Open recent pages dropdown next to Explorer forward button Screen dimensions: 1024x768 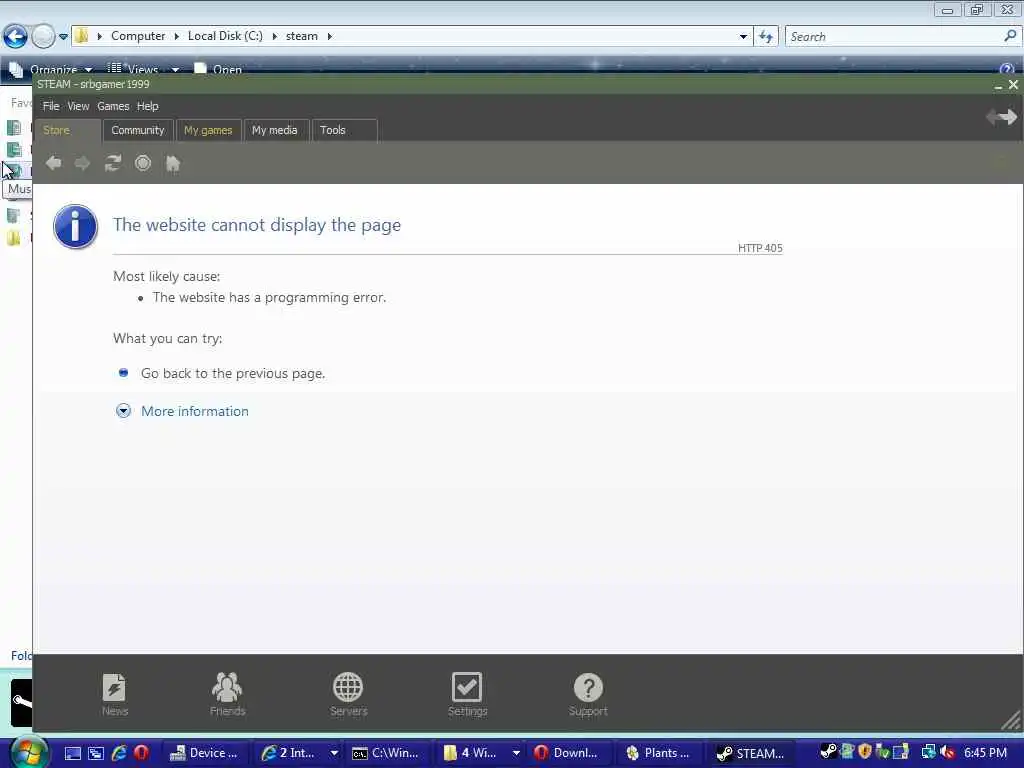pyautogui.click(x=63, y=37)
